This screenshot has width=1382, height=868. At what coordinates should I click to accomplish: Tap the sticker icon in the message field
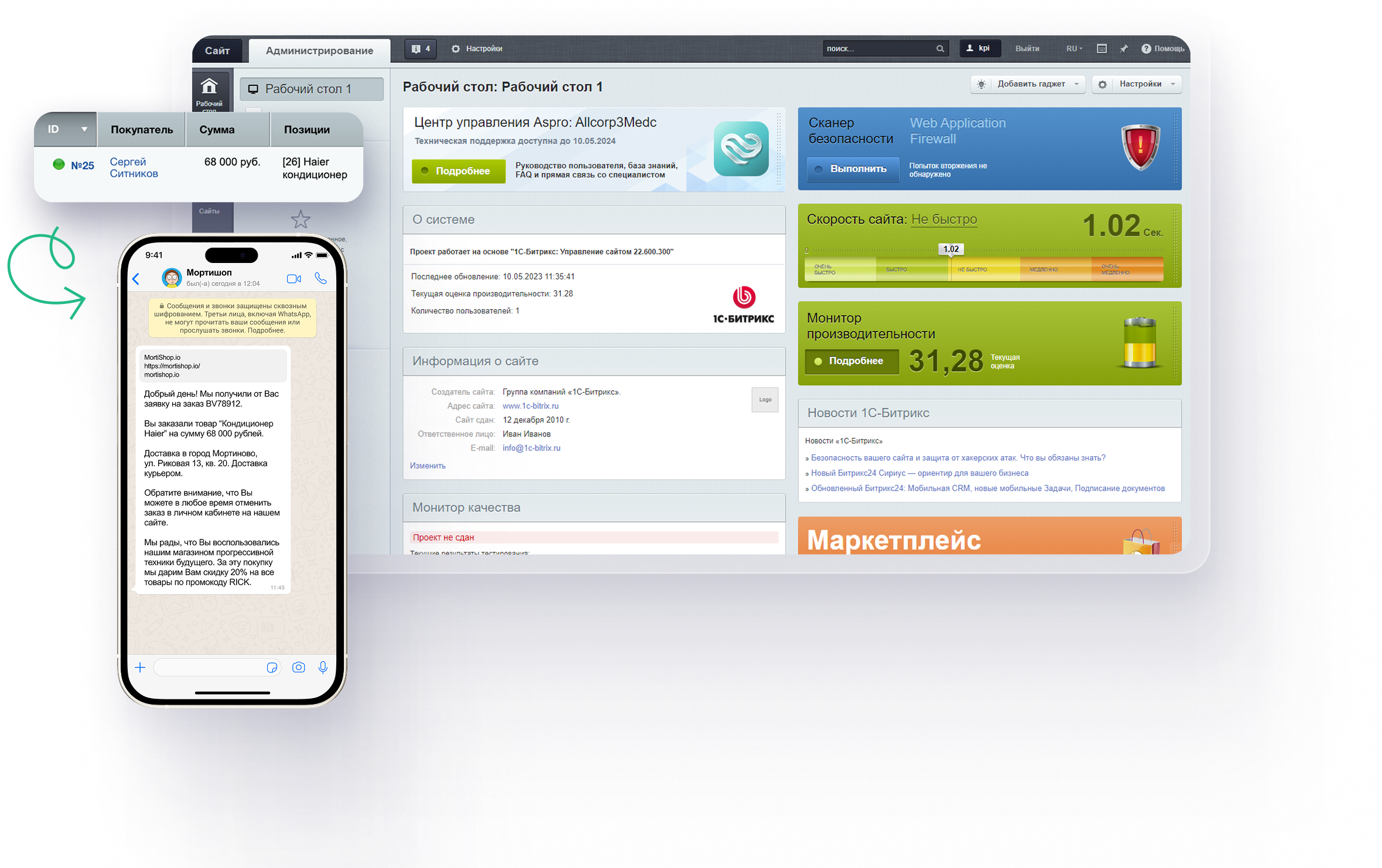(272, 668)
